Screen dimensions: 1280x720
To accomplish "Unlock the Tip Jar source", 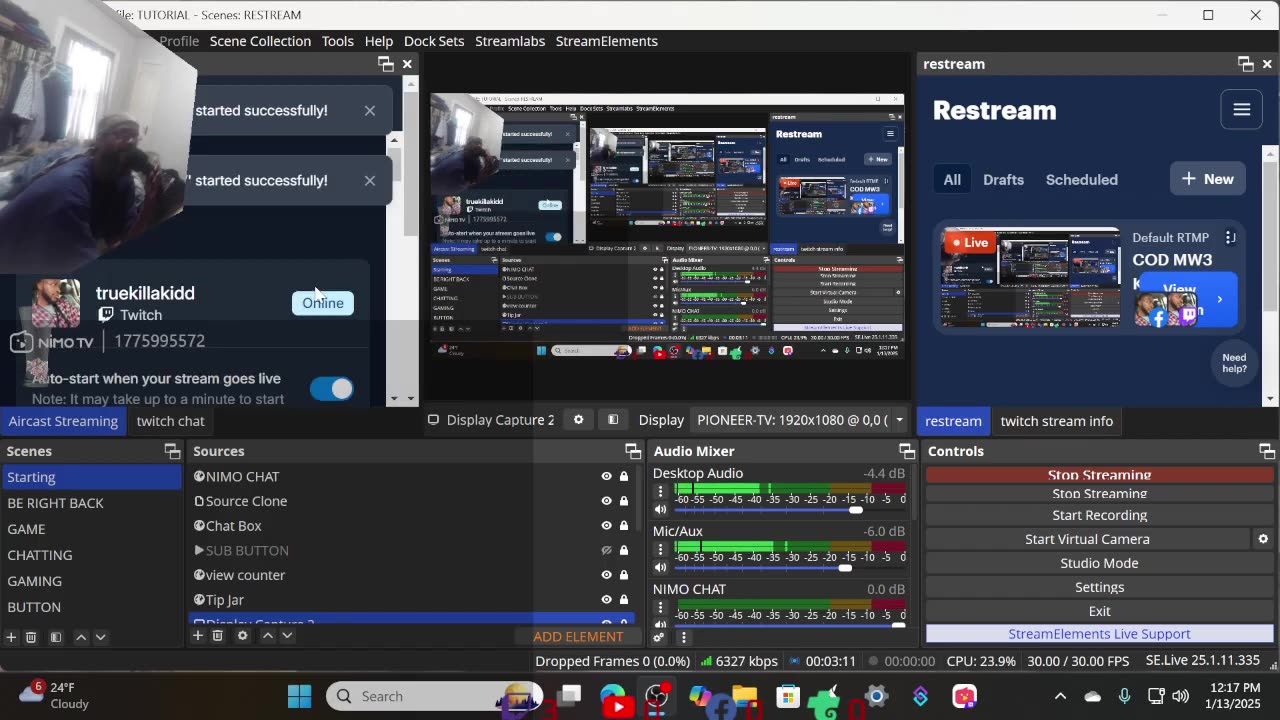I will click(624, 600).
